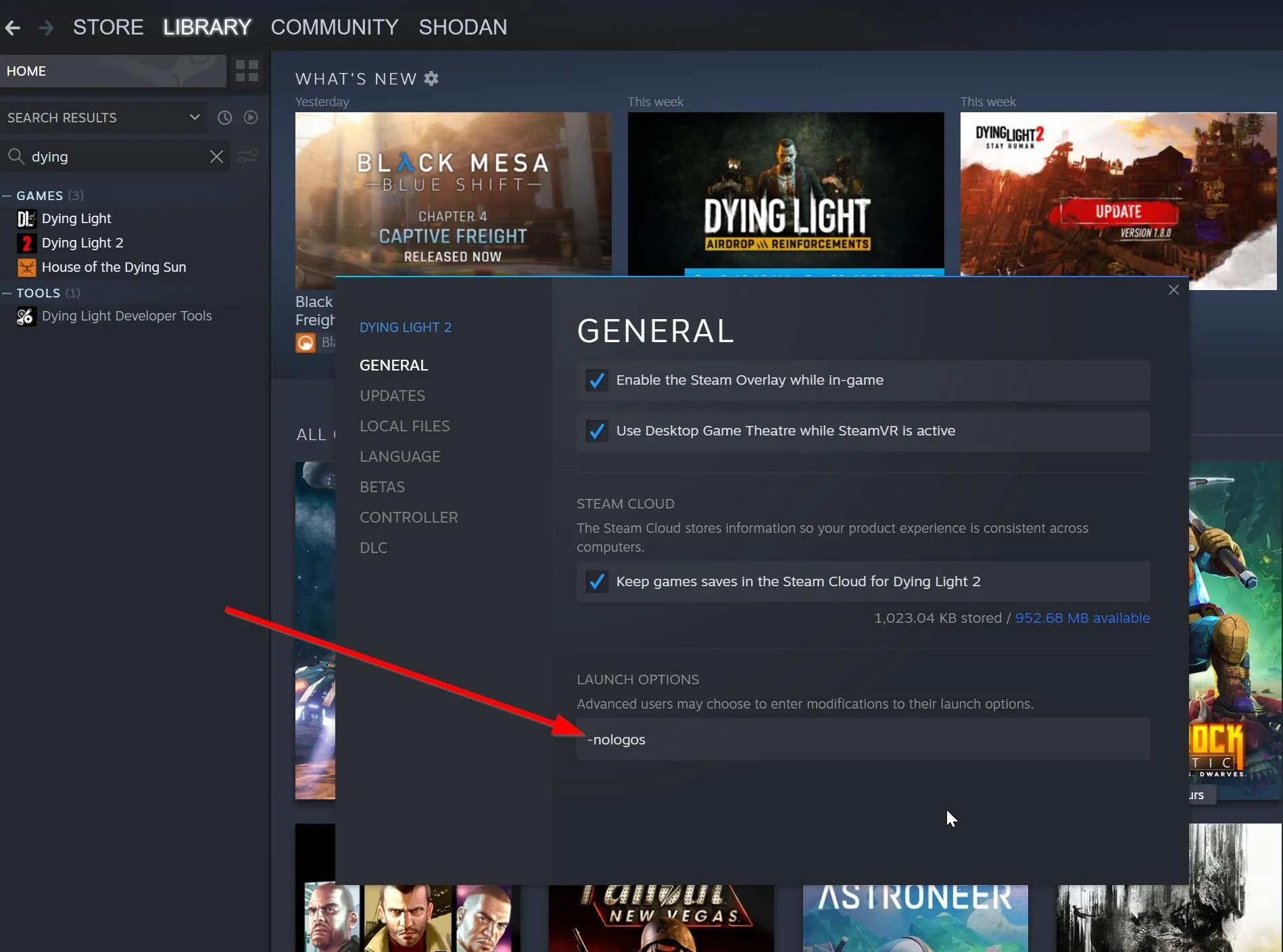The width and height of the screenshot is (1283, 952).
Task: Open What's New settings gear
Action: pos(431,79)
